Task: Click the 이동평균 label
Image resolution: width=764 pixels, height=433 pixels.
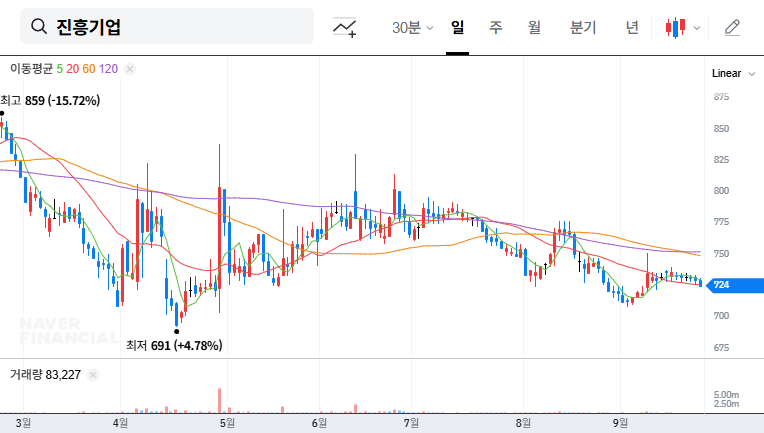Action: (x=32, y=69)
